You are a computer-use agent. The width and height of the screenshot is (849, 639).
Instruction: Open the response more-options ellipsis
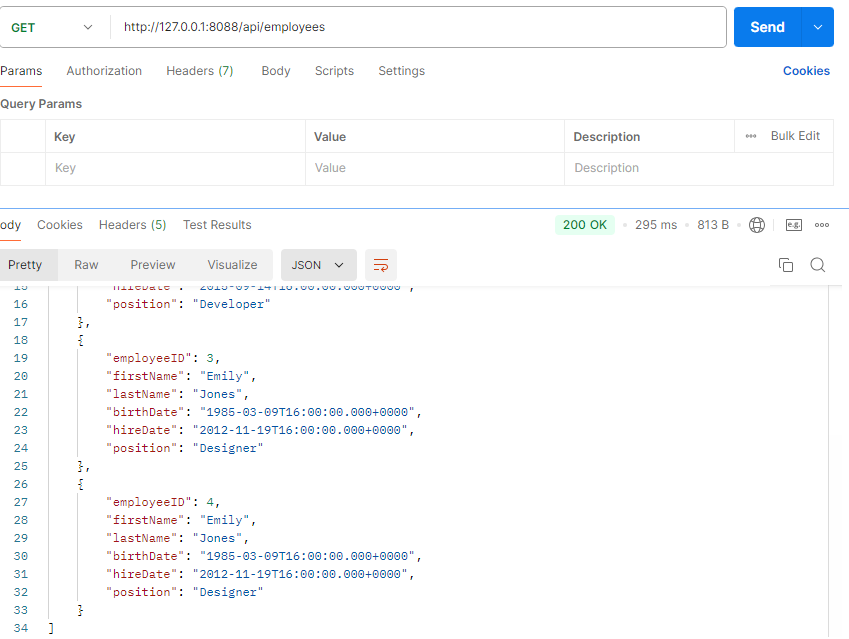[x=822, y=225]
